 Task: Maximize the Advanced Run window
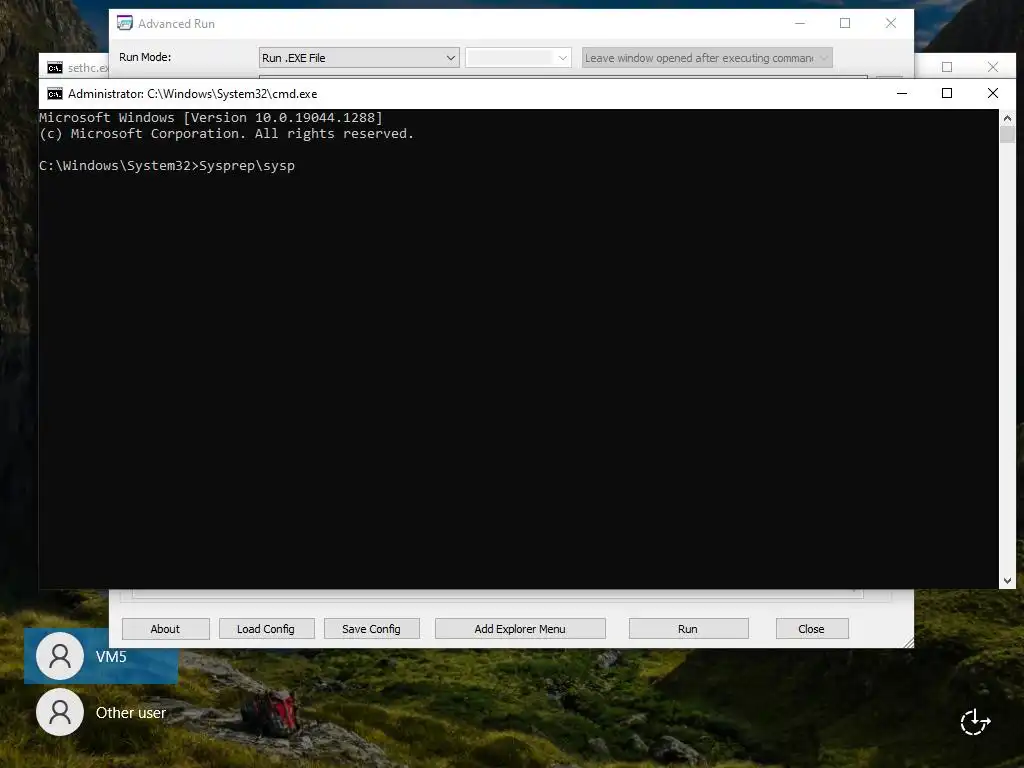click(845, 24)
